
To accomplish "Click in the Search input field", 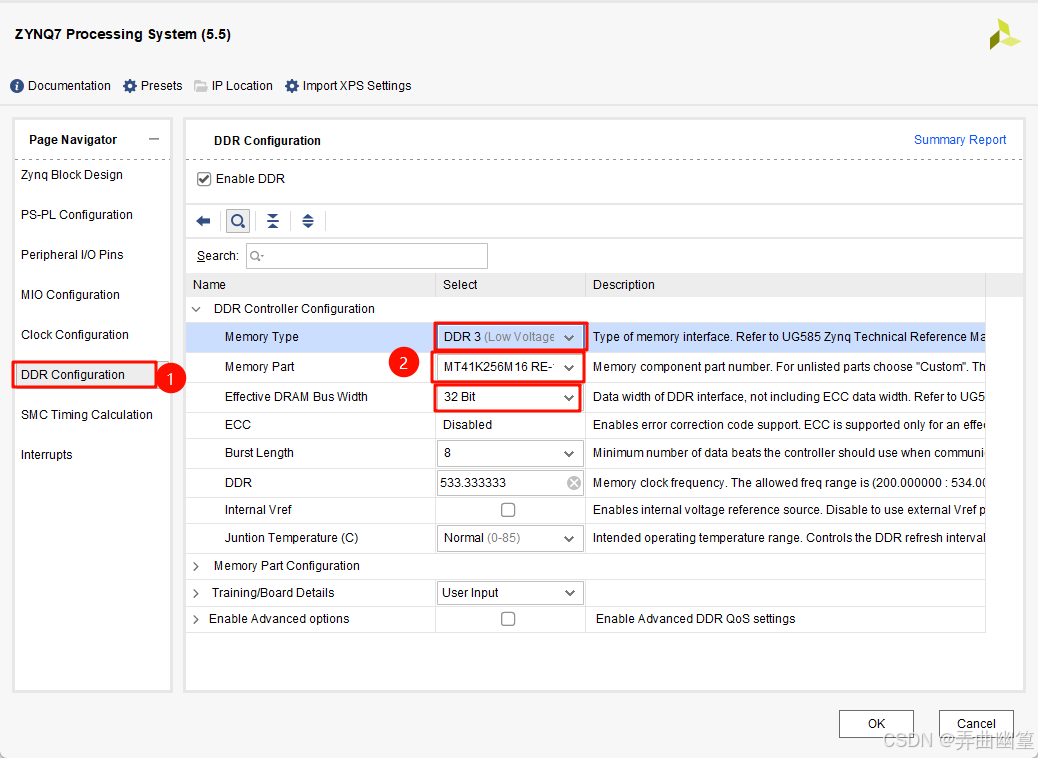I will [x=367, y=256].
